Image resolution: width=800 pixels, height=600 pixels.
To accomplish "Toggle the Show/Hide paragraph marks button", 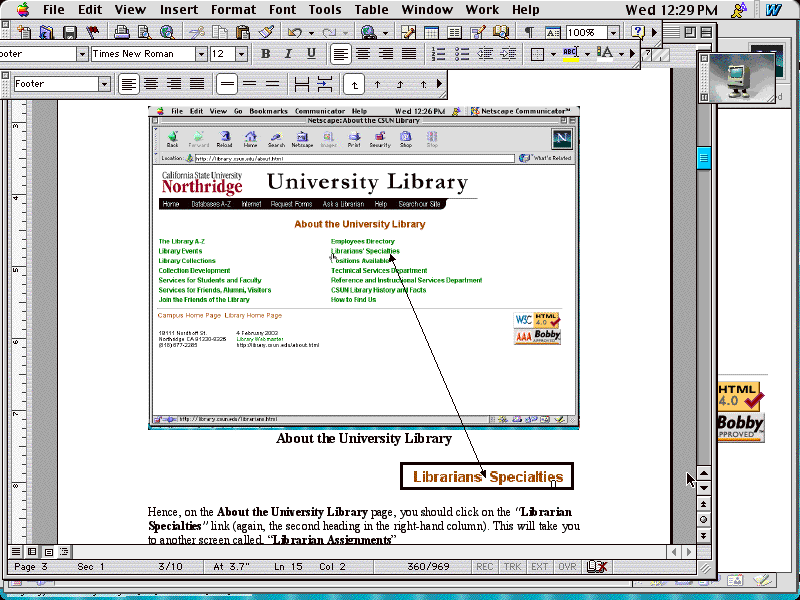I will (530, 33).
